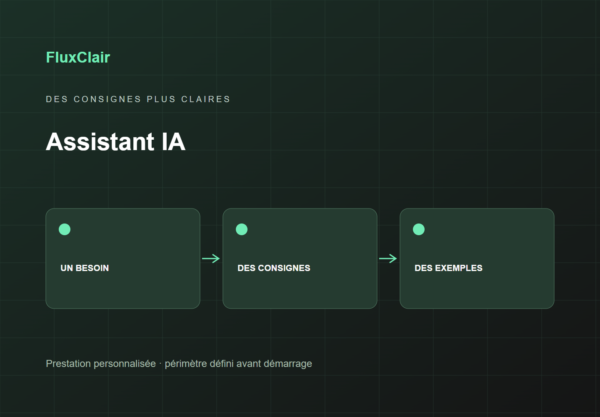Open the 'DES EXEMPLES' card
The image size is (600, 417).
477,258
